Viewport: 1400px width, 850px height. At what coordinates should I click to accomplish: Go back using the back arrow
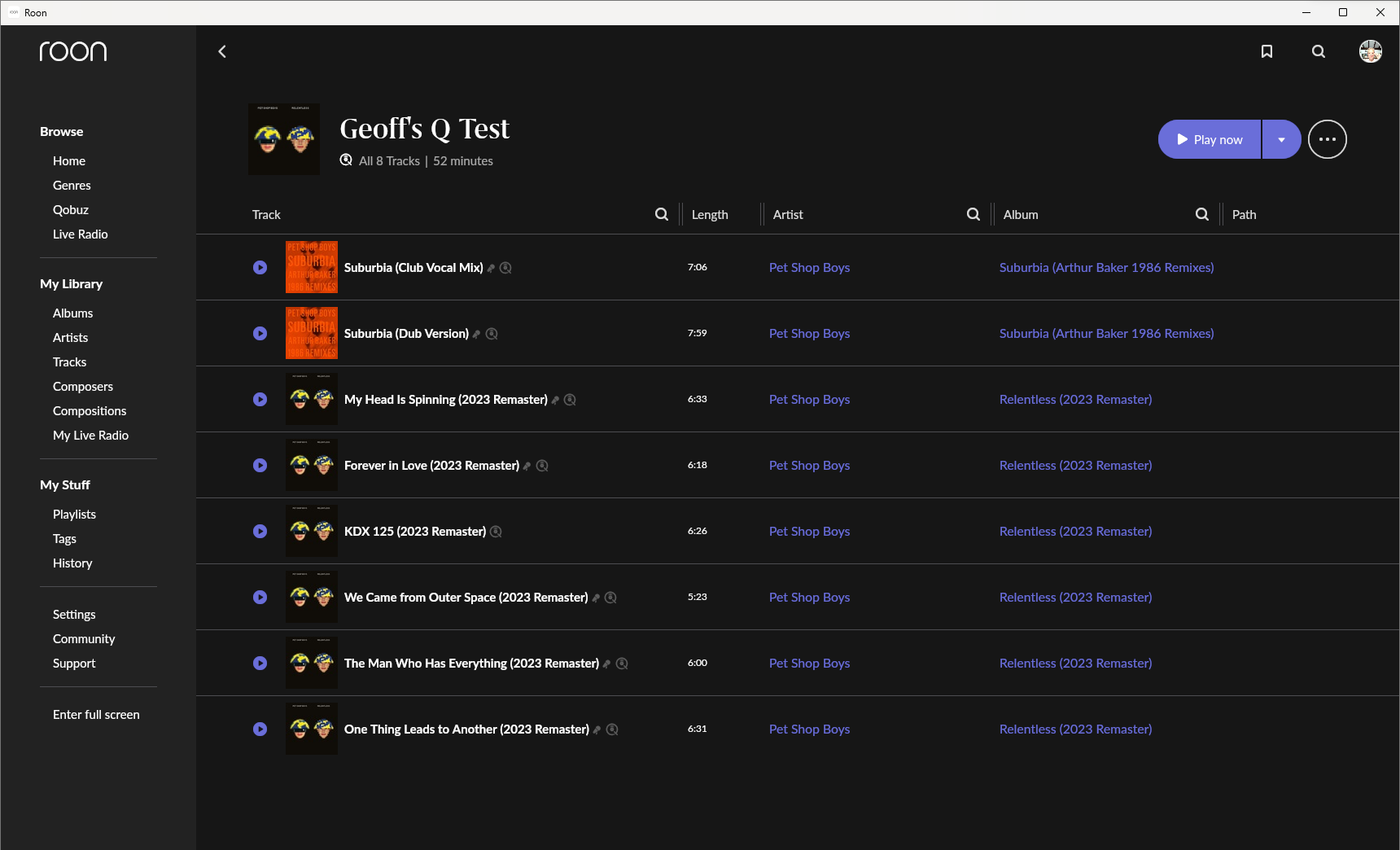[222, 51]
